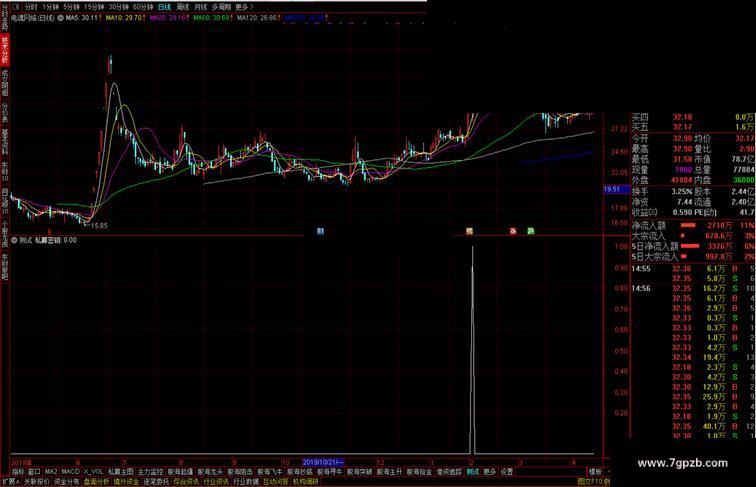Screen dimensions: 756x487
Task: Select the 1分钟 period tab
Action: (x=50, y=7)
